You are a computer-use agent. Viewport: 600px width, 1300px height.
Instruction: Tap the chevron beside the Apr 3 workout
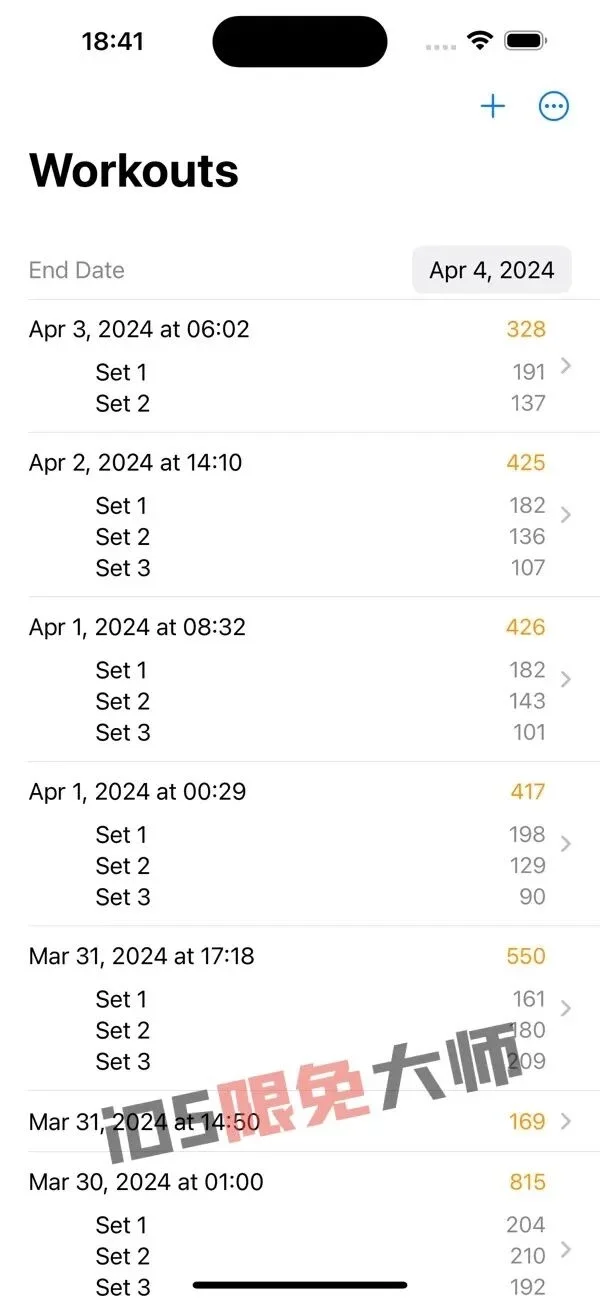pos(565,368)
